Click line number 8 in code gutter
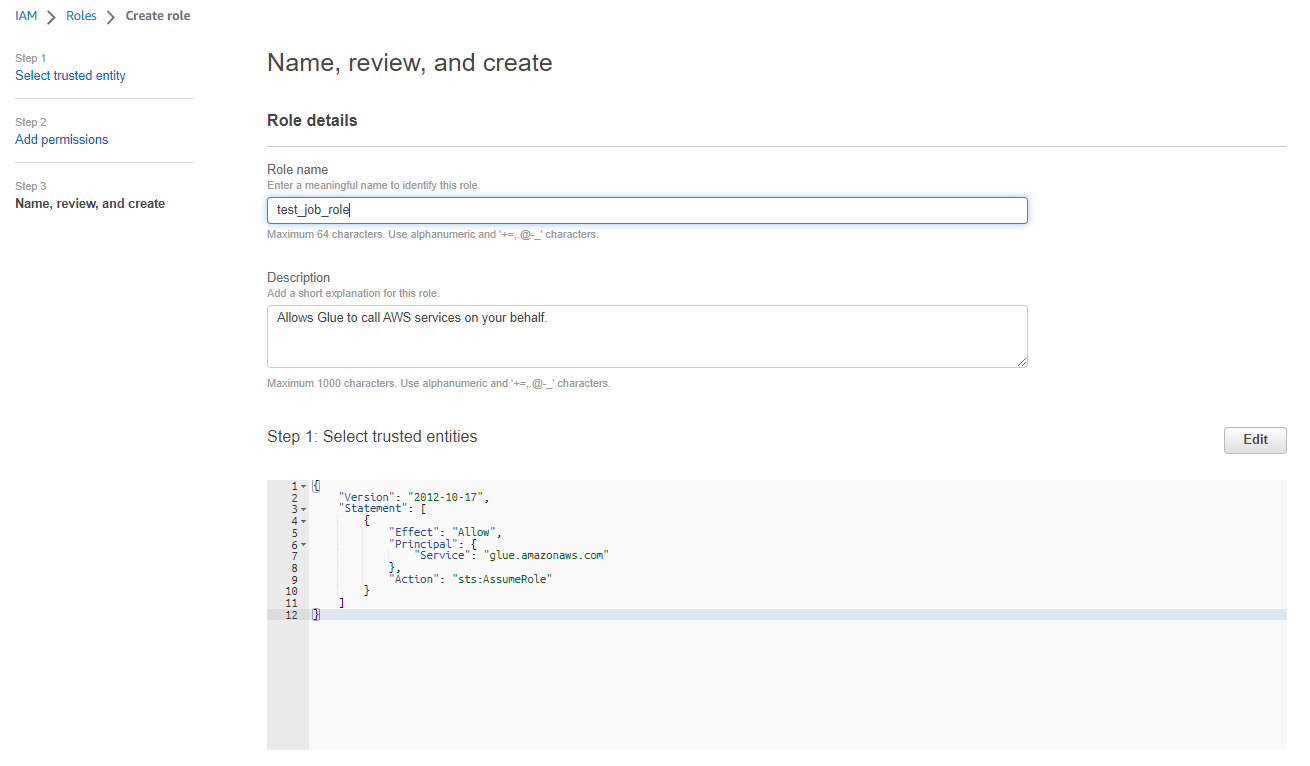Screen dimensions: 1310x766 [x=294, y=568]
